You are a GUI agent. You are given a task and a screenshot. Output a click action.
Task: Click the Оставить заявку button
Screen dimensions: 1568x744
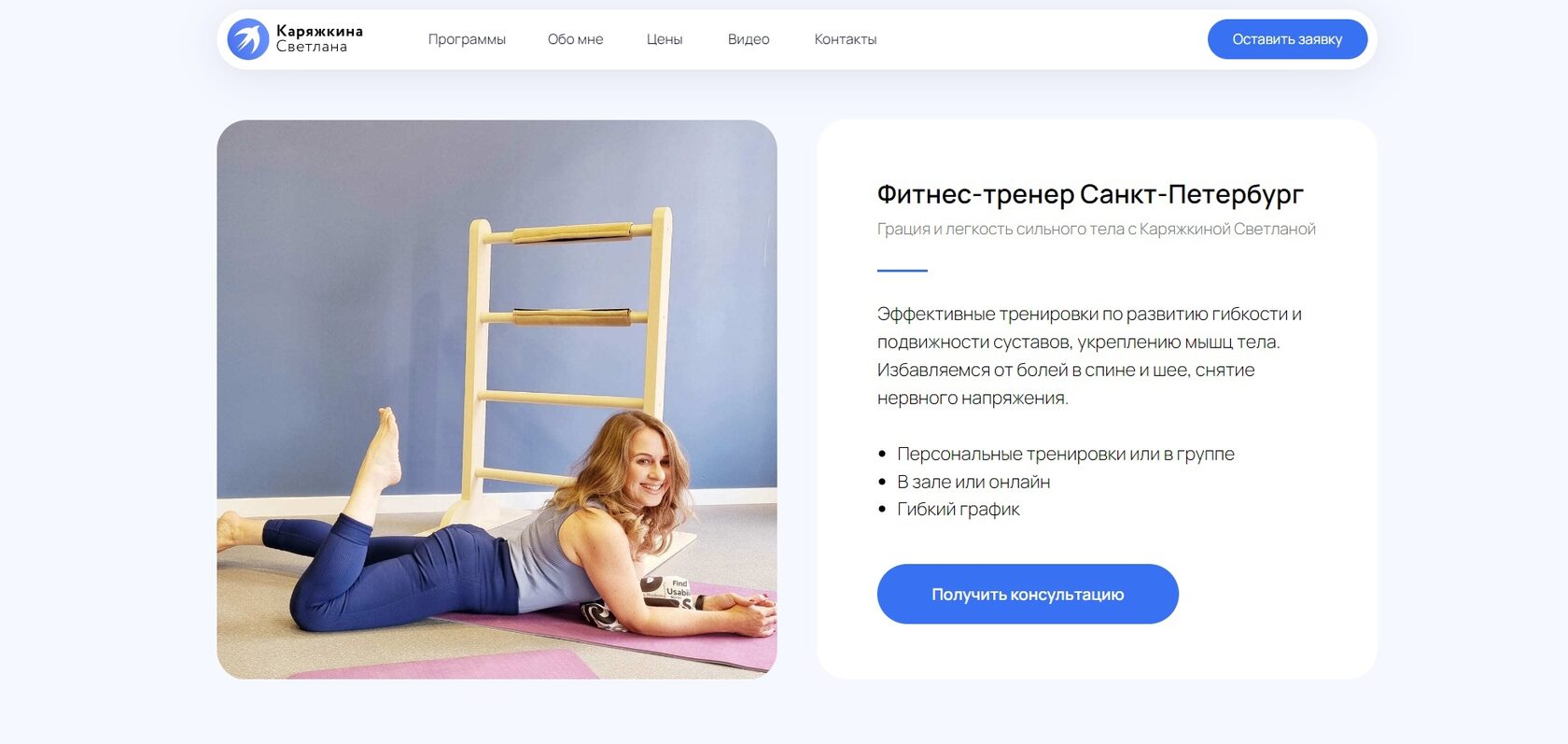[x=1287, y=39]
